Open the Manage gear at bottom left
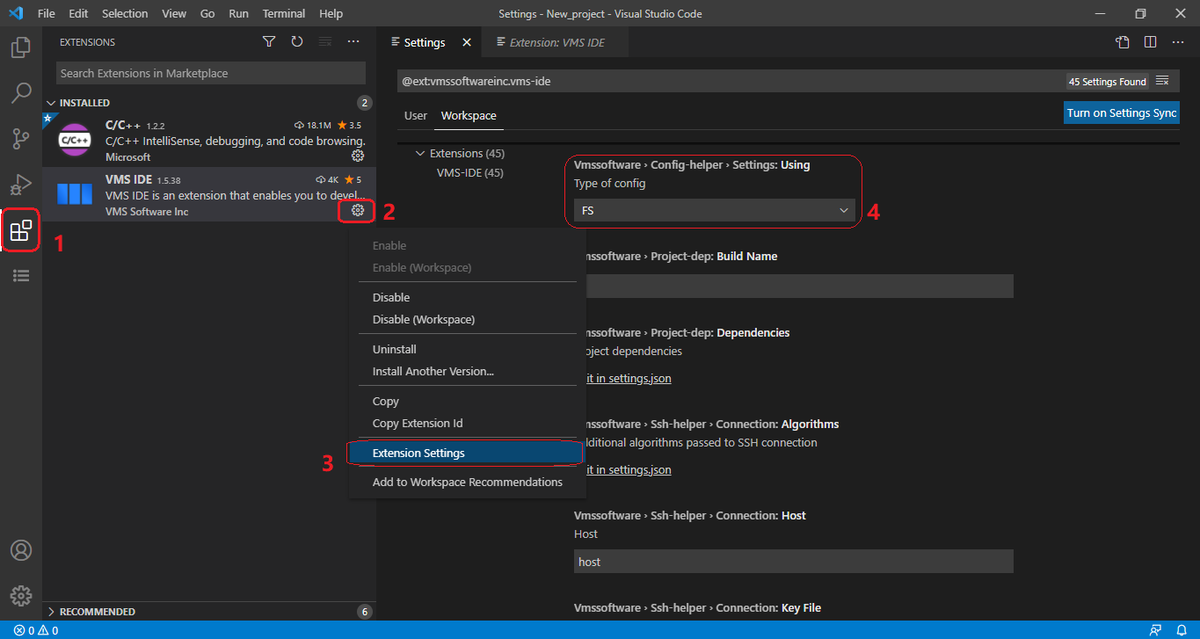1200x639 pixels. (21, 595)
